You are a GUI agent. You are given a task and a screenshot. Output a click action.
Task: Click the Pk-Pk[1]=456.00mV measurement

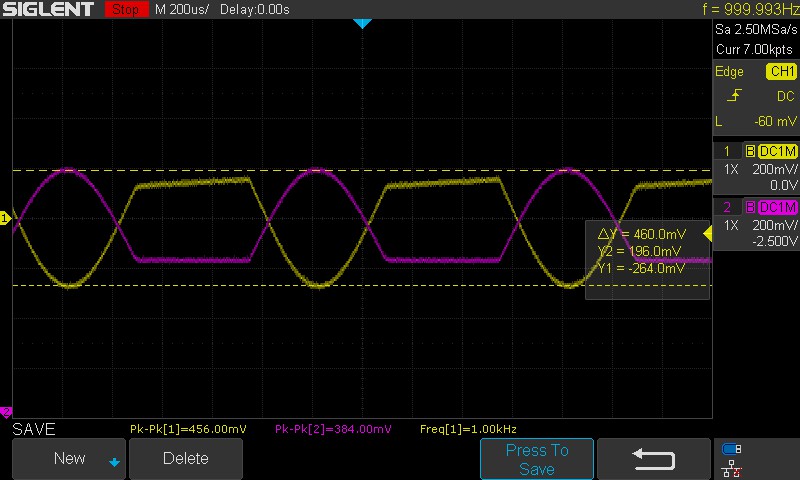point(188,429)
